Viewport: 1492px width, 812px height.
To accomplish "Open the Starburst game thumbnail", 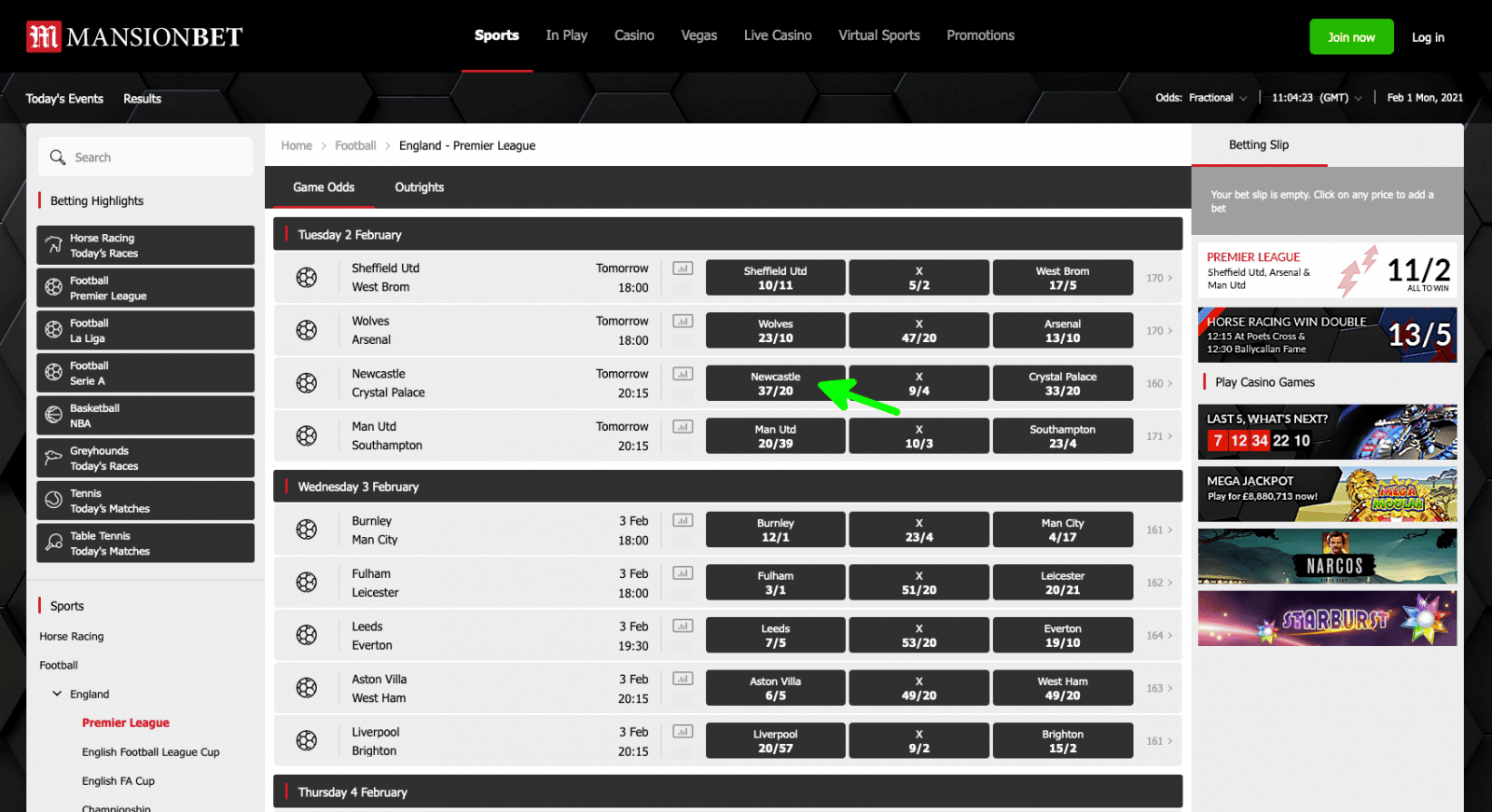I will click(x=1327, y=618).
